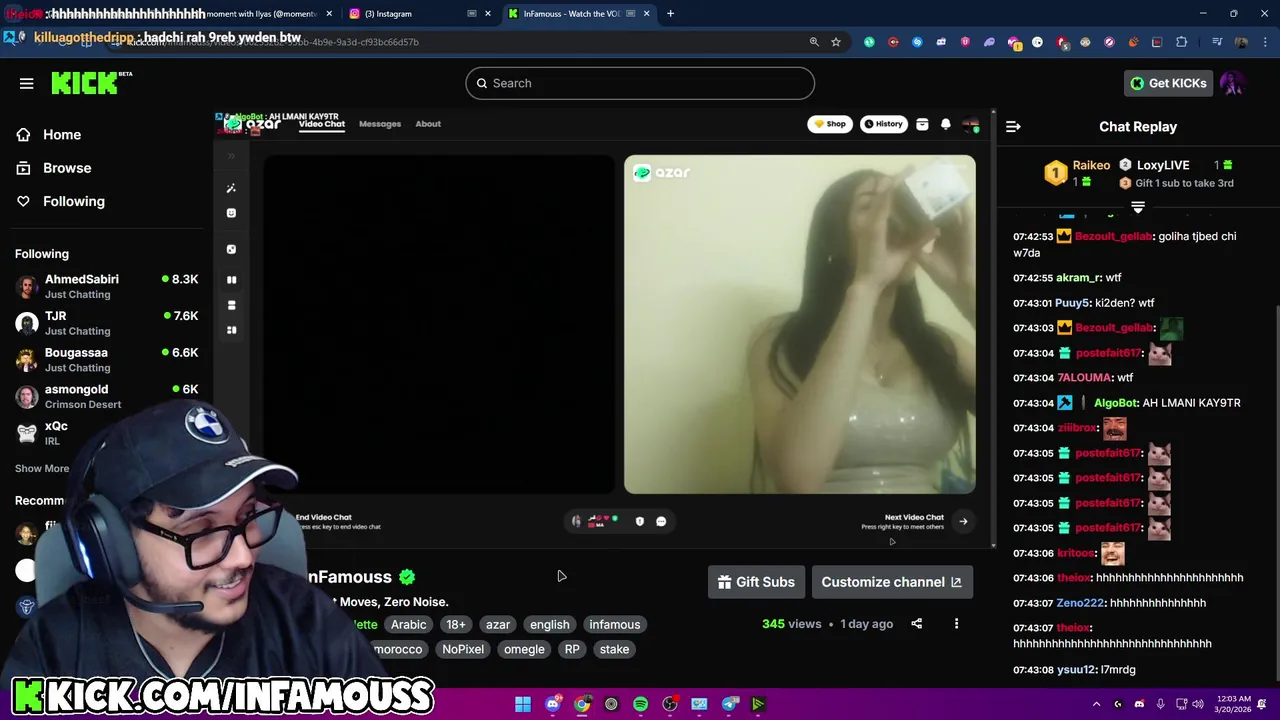Open Discord from the taskbar
The width and height of the screenshot is (1280, 720).
(552, 704)
